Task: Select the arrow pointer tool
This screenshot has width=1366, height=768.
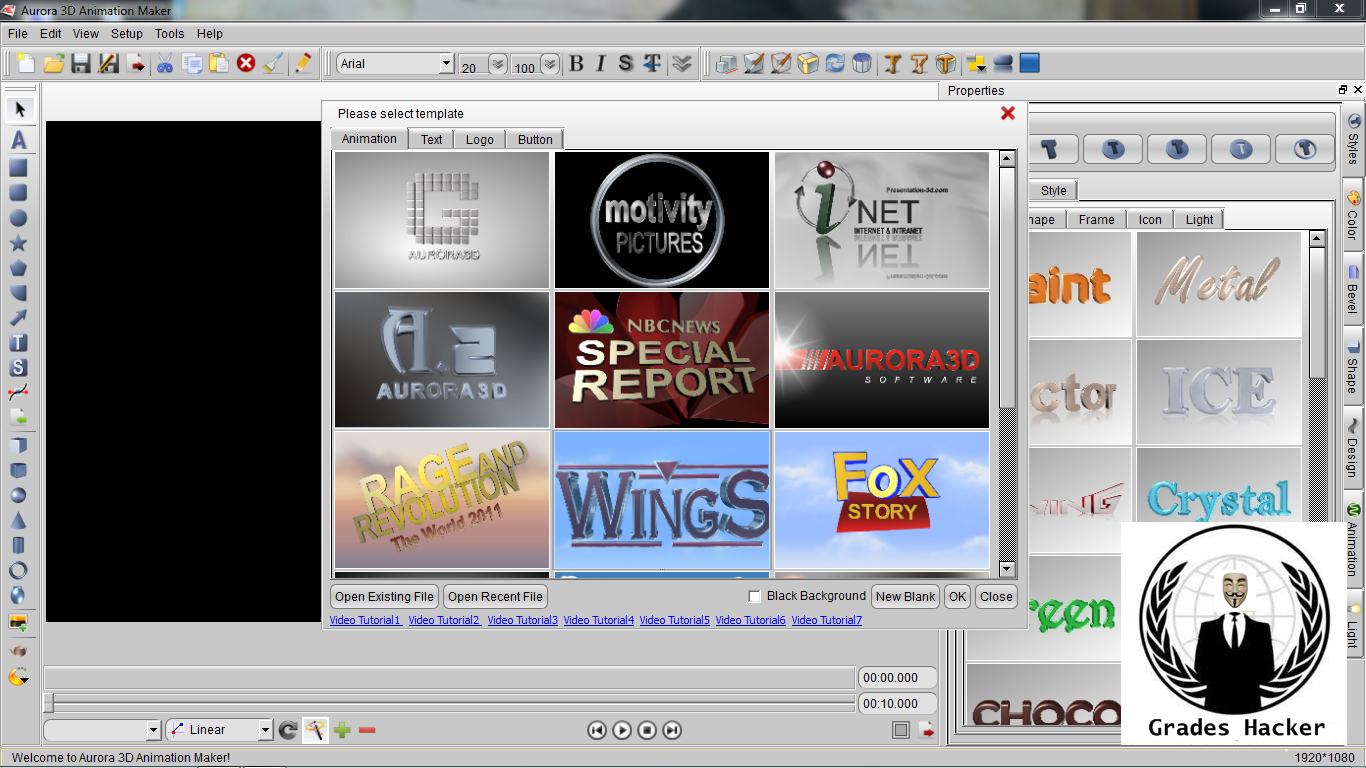Action: [x=19, y=109]
